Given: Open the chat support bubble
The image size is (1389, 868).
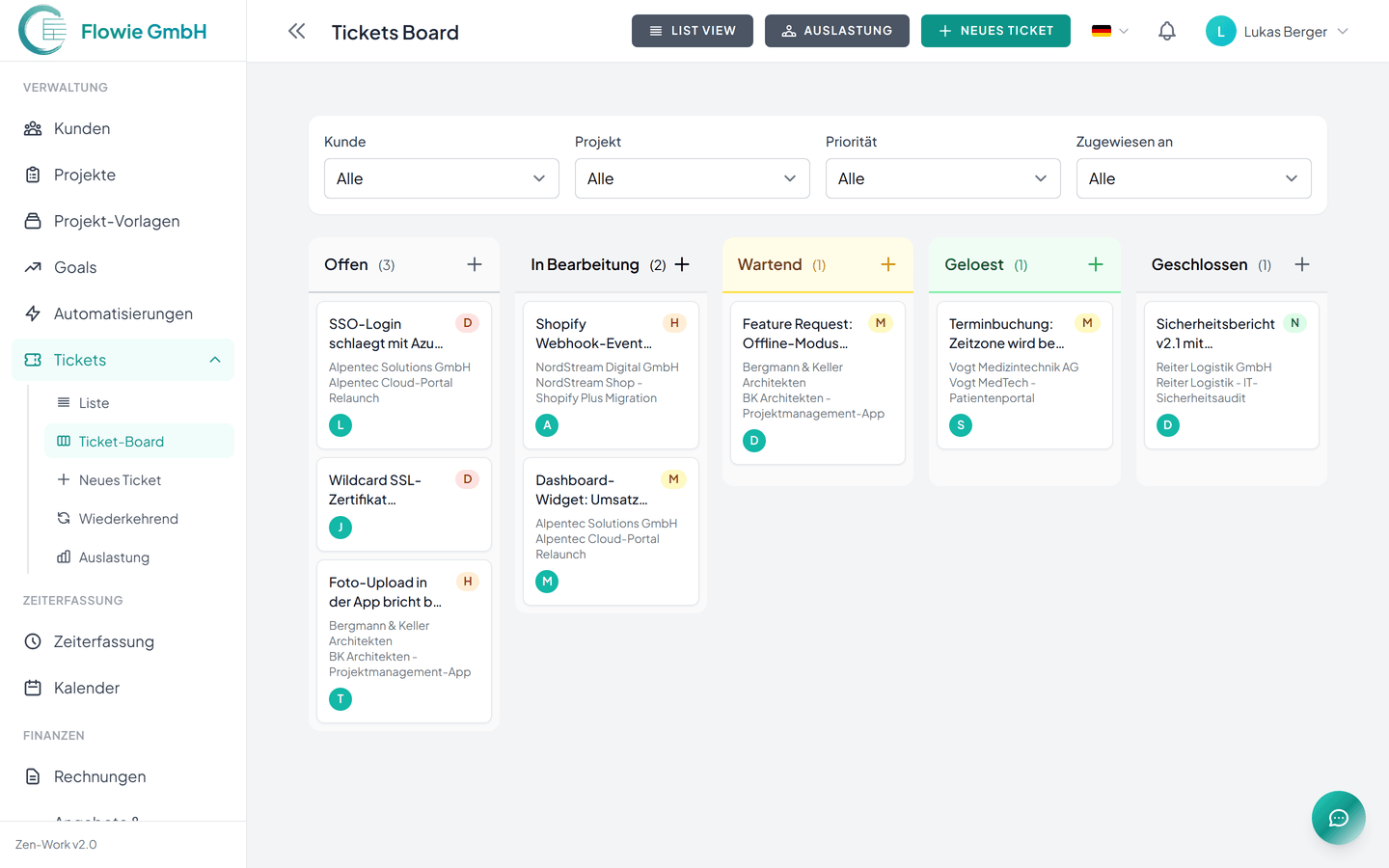Looking at the screenshot, I should pos(1338,818).
